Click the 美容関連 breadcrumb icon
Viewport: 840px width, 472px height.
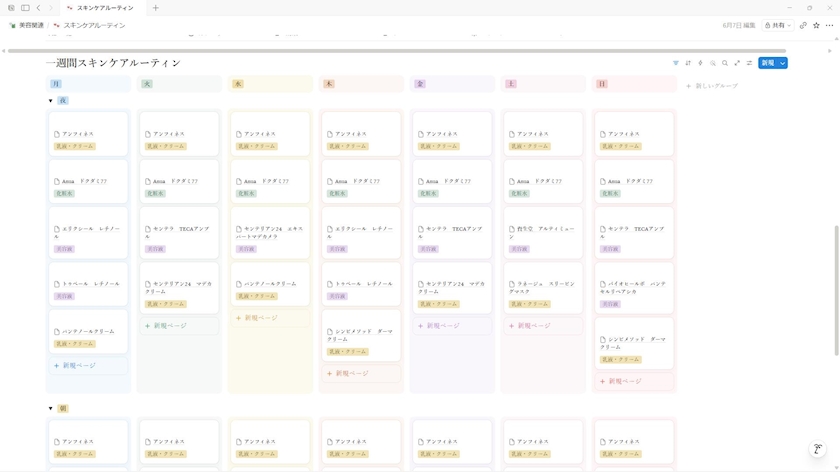[x=12, y=25]
